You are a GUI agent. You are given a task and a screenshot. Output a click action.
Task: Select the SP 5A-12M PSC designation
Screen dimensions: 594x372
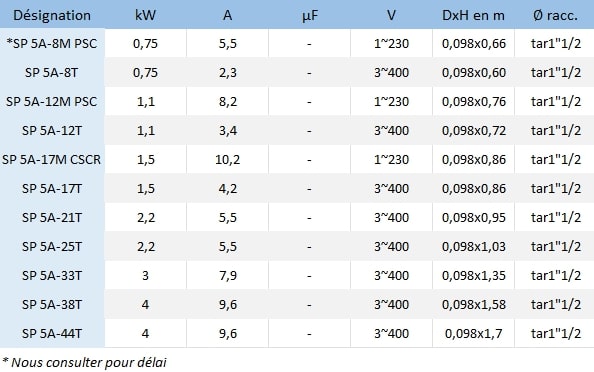click(x=52, y=102)
